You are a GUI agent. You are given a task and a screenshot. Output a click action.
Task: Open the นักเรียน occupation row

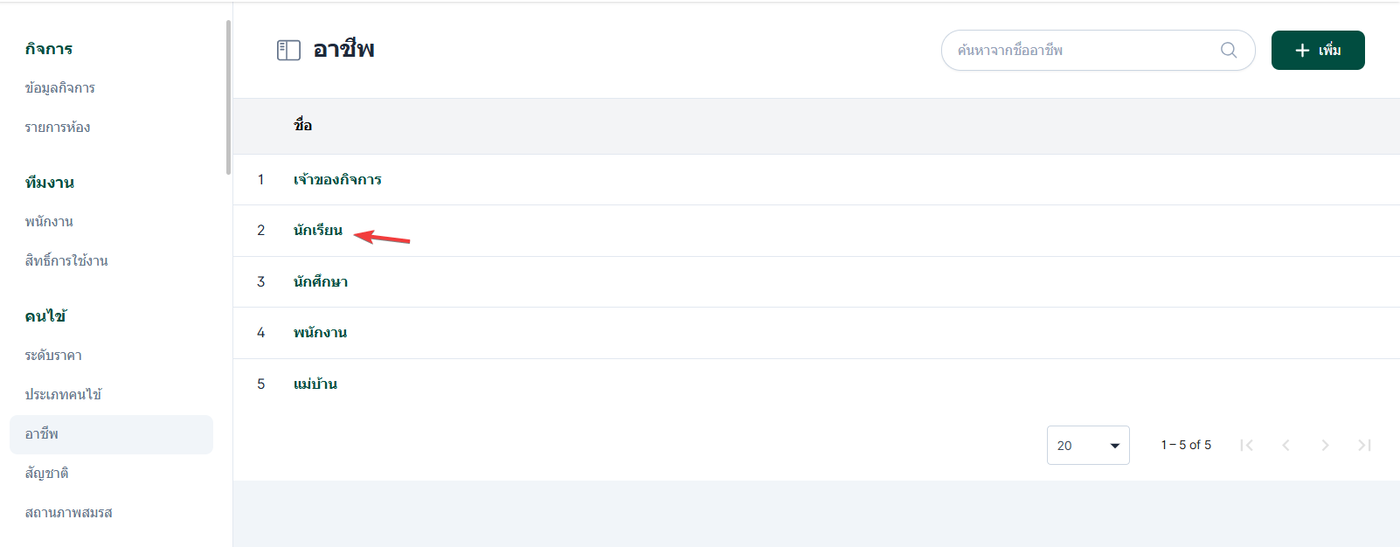click(x=318, y=231)
